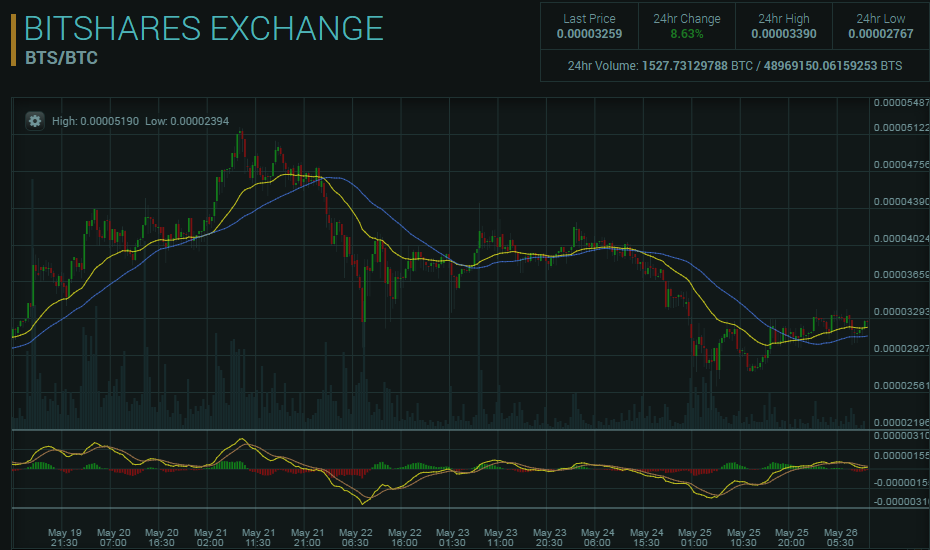Click price axis label 0.00002196
The width and height of the screenshot is (930, 550).
tap(902, 422)
